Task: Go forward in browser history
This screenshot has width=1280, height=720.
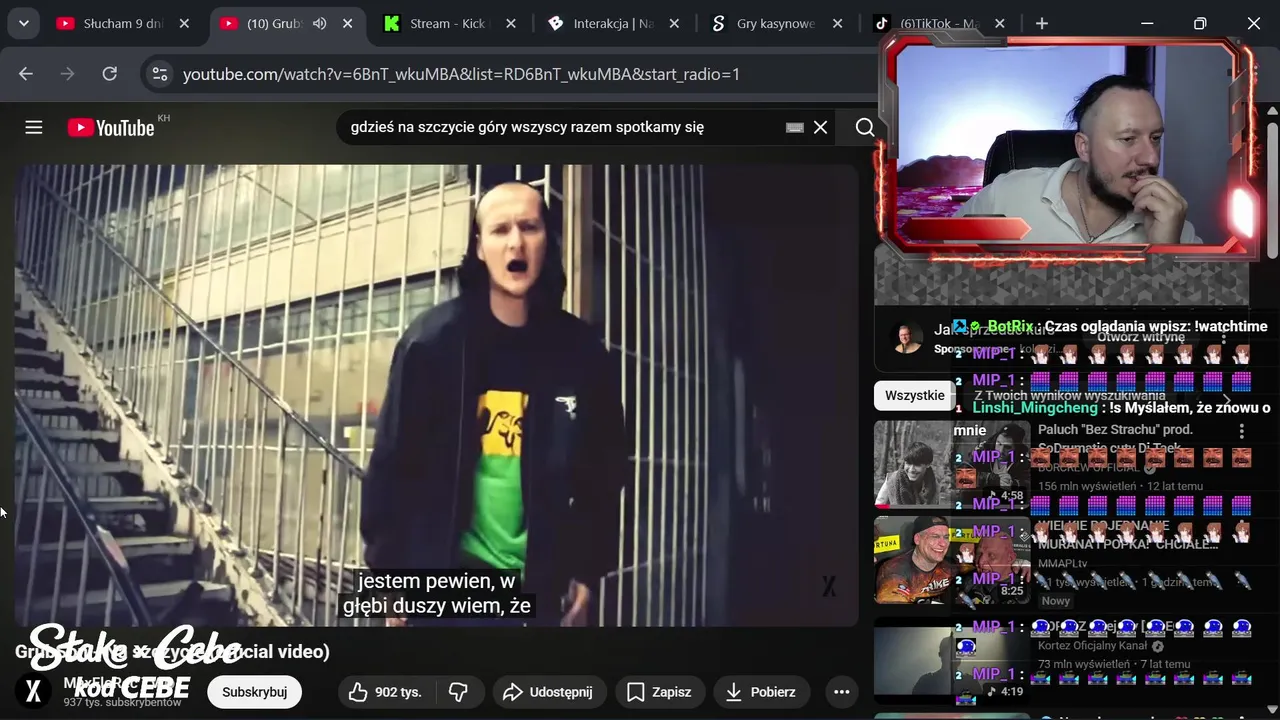Action: 68,73
